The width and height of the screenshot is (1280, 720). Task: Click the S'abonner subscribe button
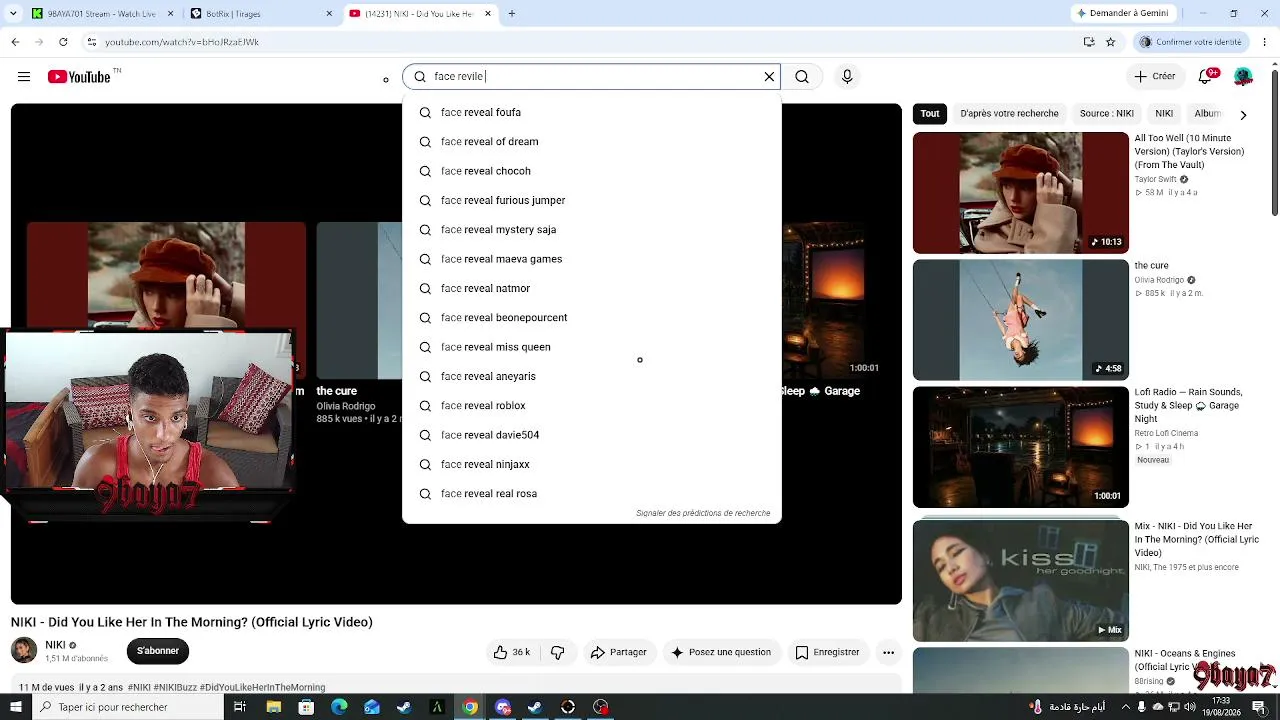click(158, 651)
